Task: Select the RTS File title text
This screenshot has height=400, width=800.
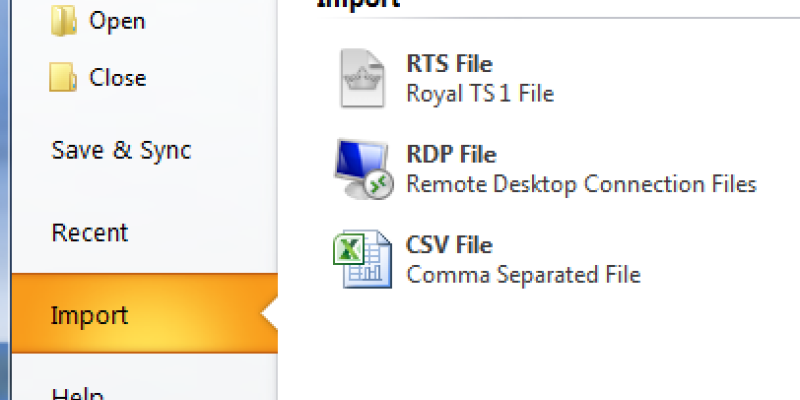Action: tap(449, 65)
